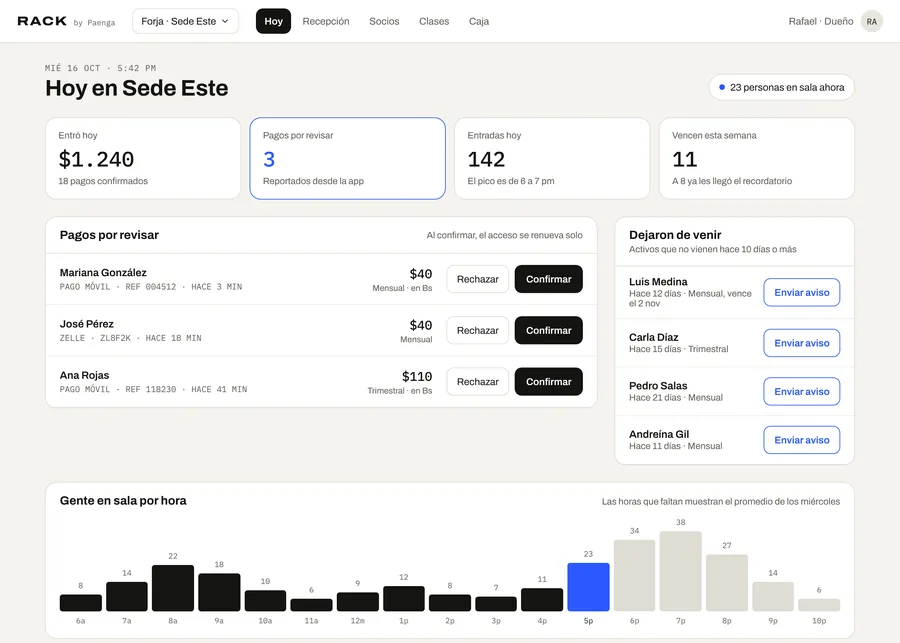This screenshot has width=900, height=643.
Task: Confirm Mariana González's payment
Action: tap(548, 279)
